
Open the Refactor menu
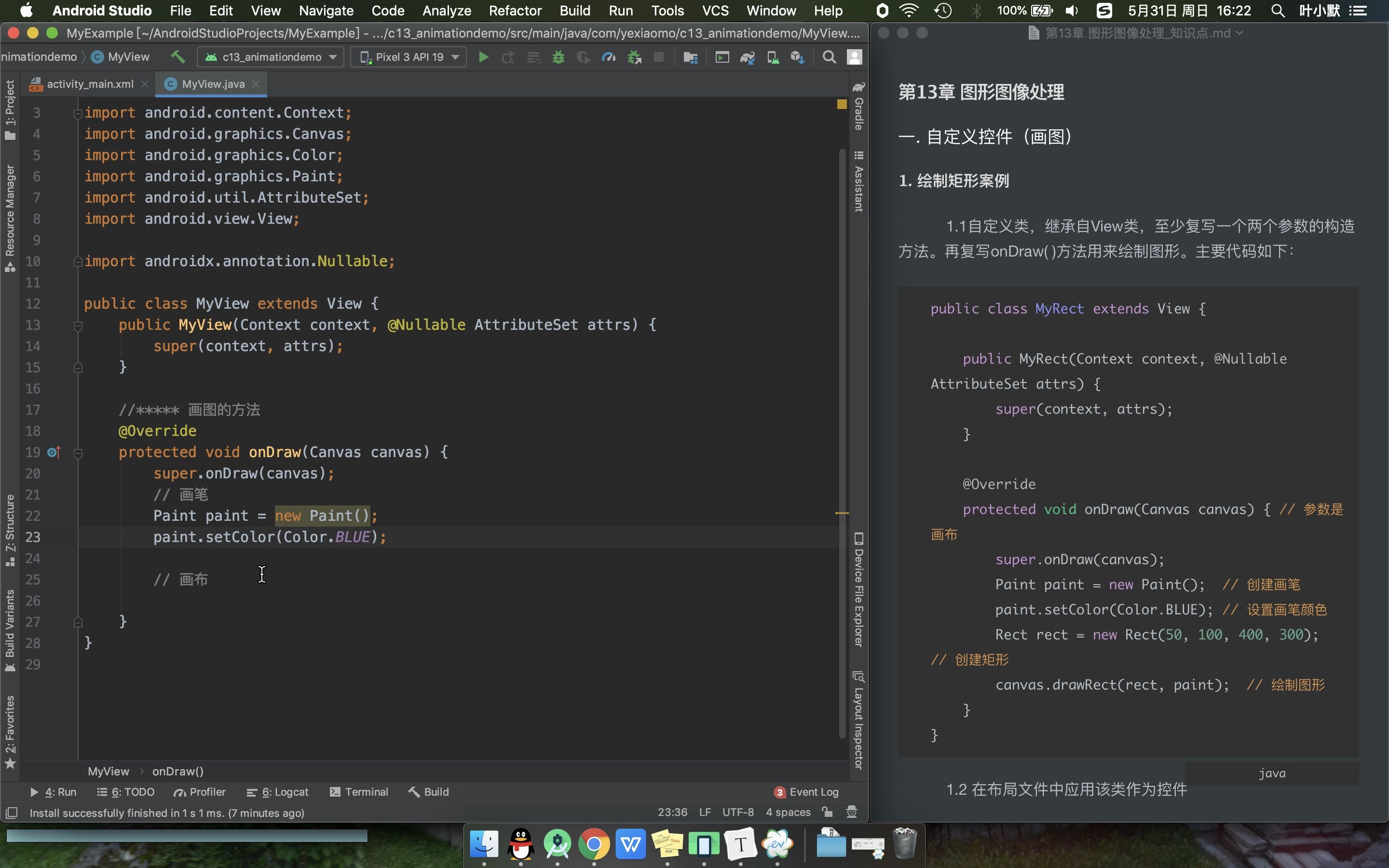[515, 10]
